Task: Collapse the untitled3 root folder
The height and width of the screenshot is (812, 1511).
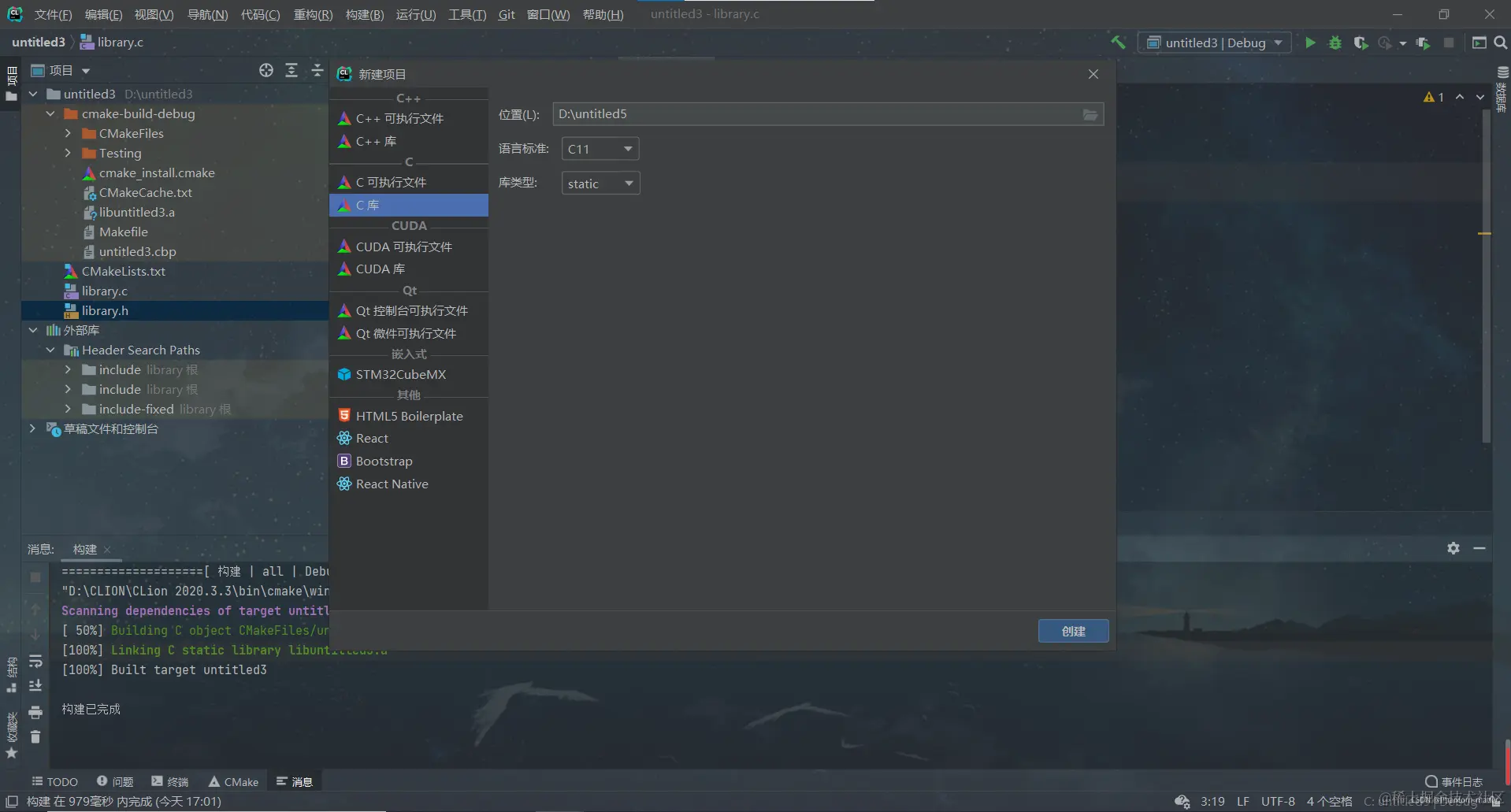Action: pyautogui.click(x=33, y=94)
